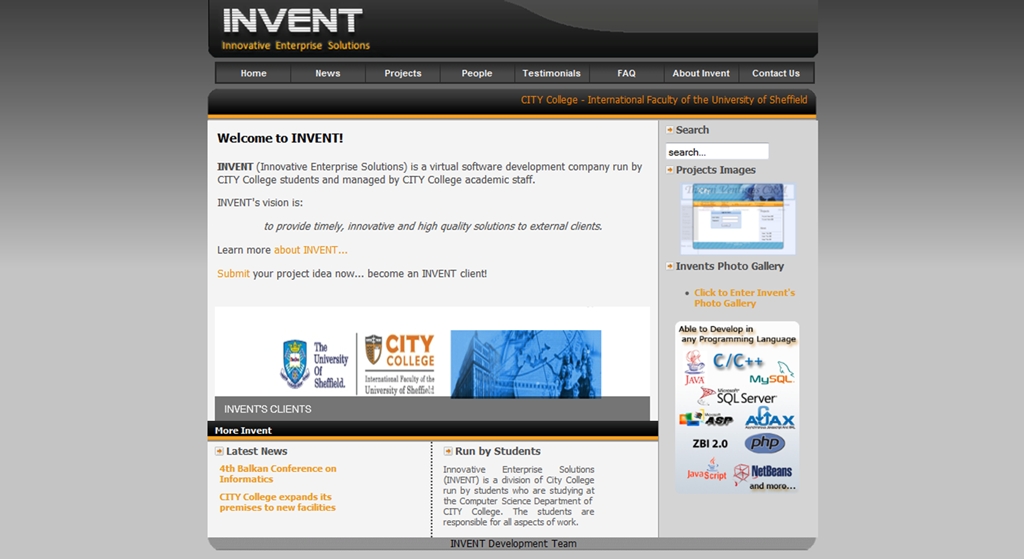The width and height of the screenshot is (1024, 559).
Task: Click the arrow icon beside Invents Photo Gallery
Action: click(x=670, y=266)
